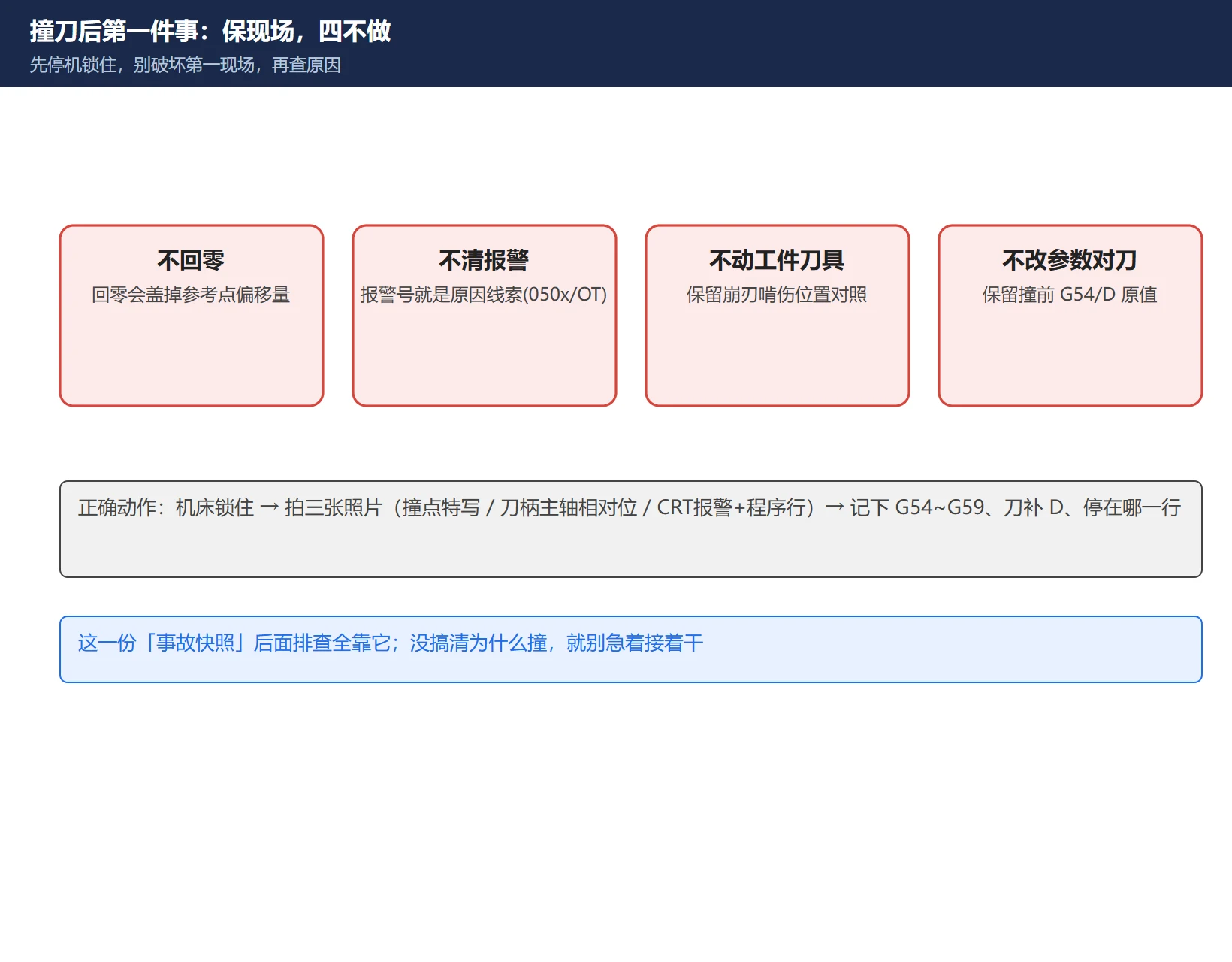1232x962 pixels.
Task: Select the 不改参数对刀 card heading
Action: tap(1070, 260)
